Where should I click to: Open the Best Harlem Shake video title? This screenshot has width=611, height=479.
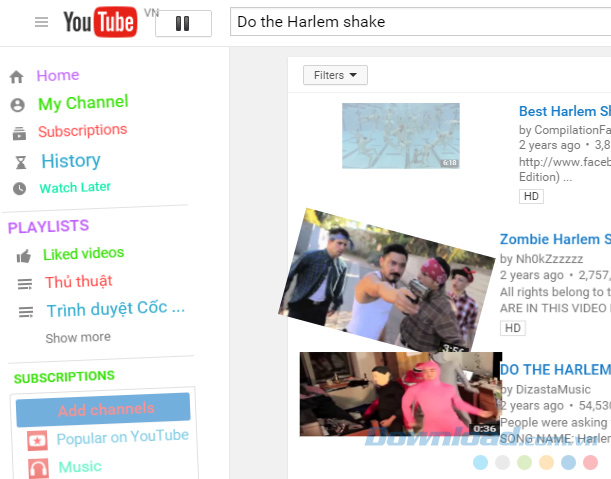565,111
